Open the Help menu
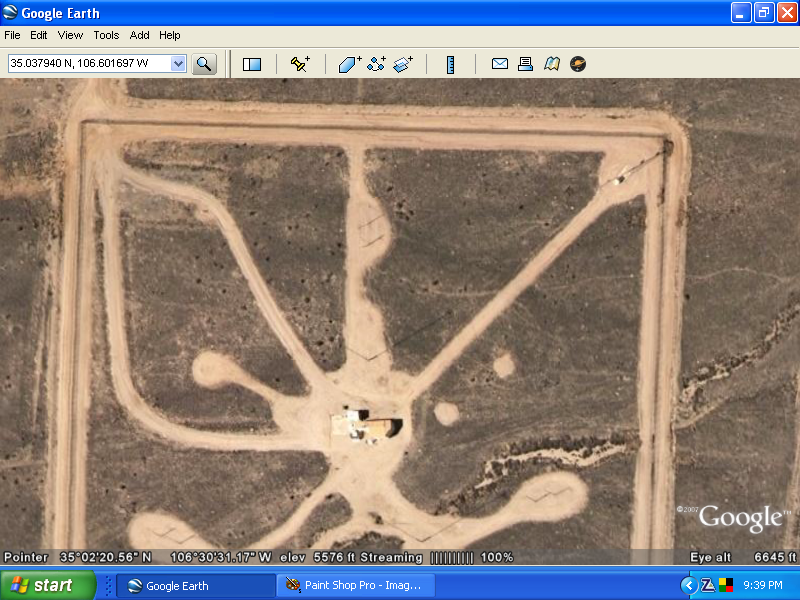 pyautogui.click(x=169, y=35)
